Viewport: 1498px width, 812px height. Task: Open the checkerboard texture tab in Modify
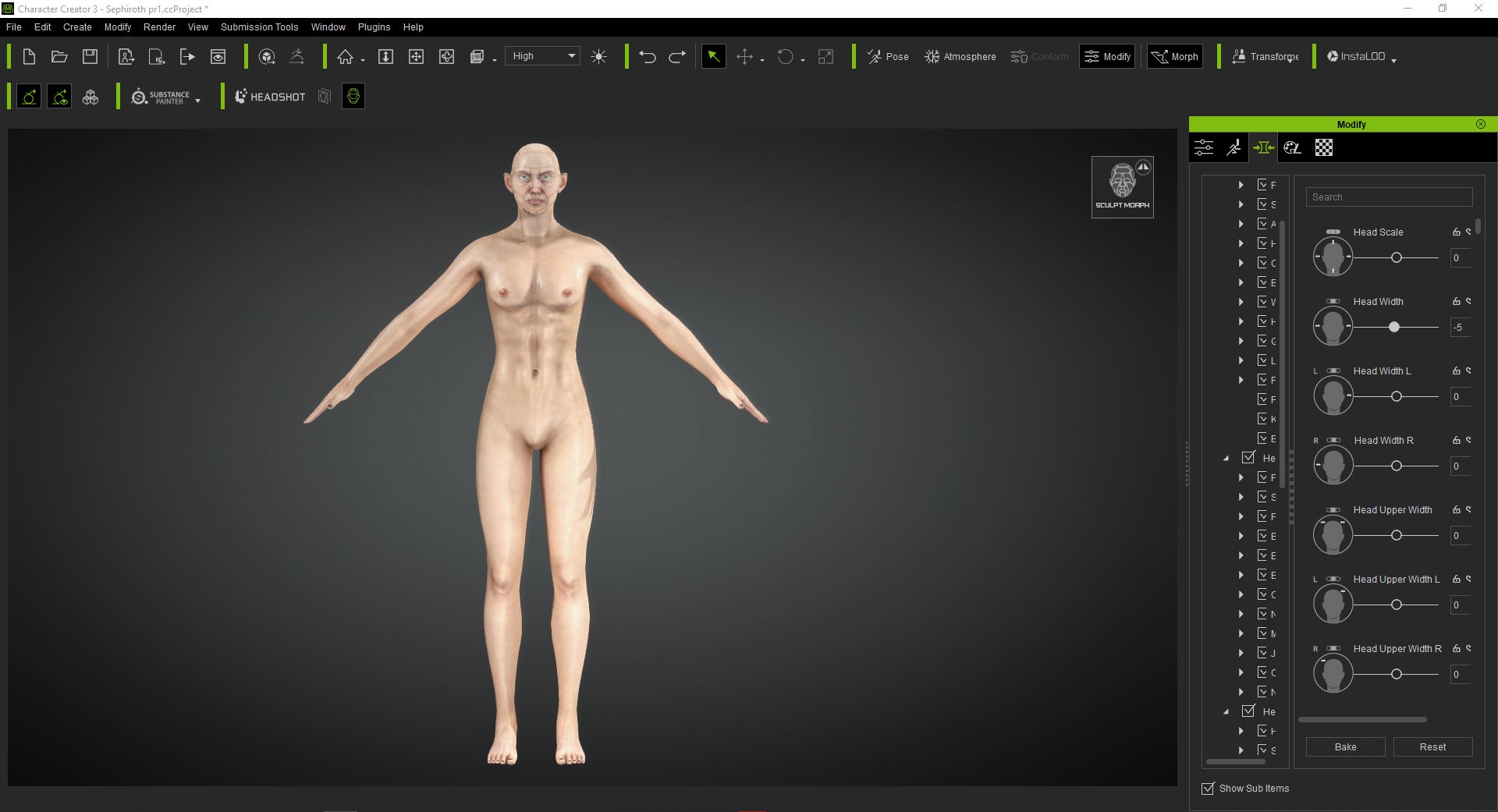tap(1324, 147)
